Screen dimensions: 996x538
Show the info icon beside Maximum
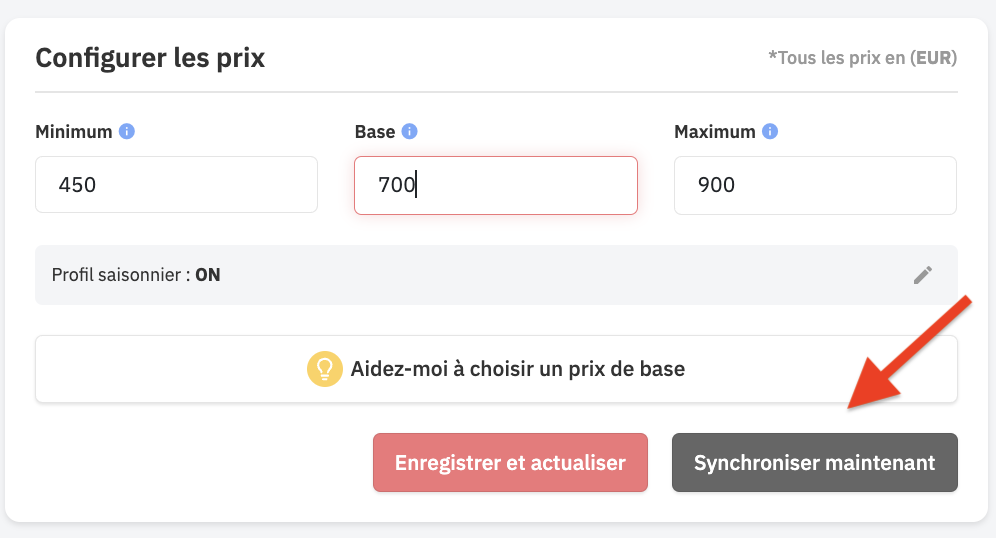[770, 131]
